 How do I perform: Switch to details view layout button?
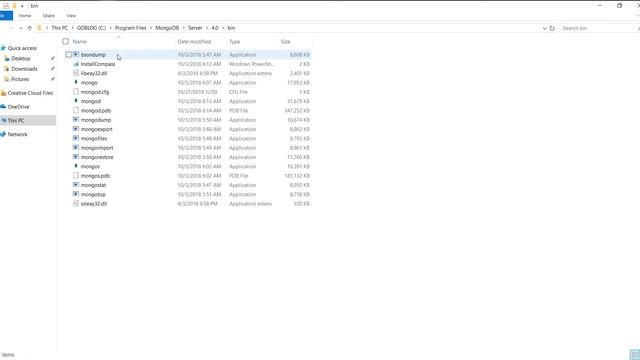pos(634,355)
